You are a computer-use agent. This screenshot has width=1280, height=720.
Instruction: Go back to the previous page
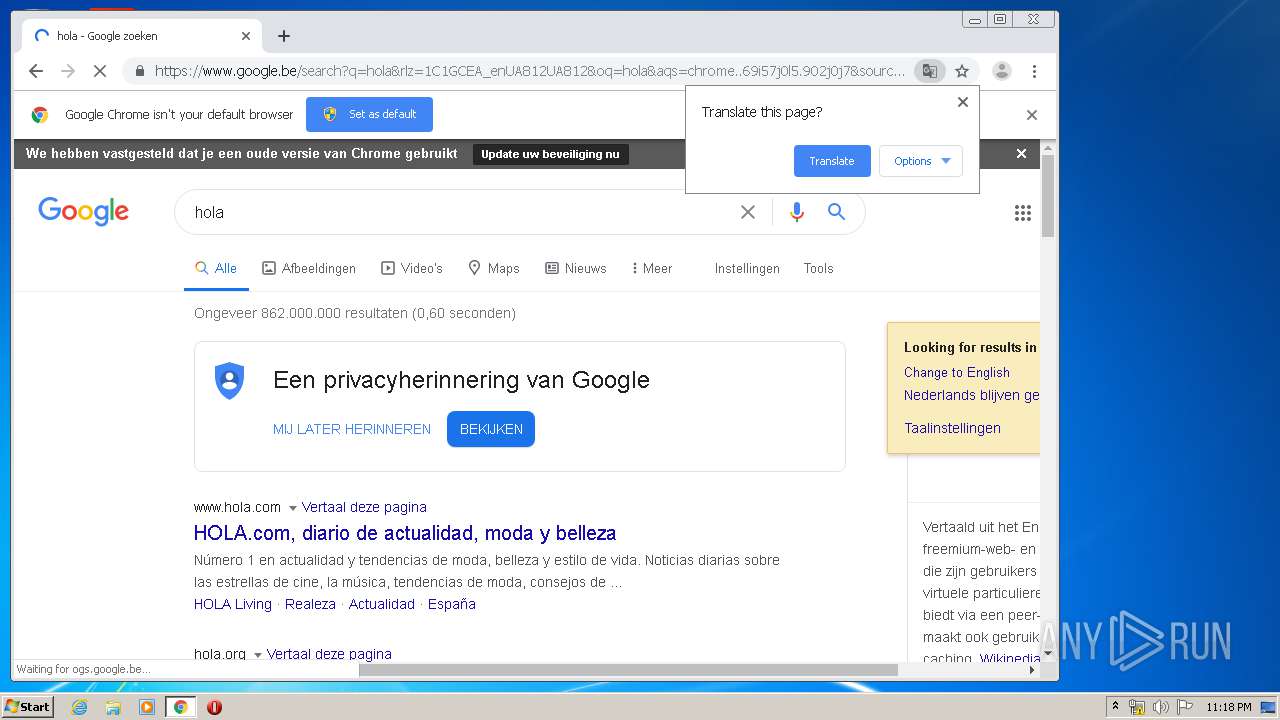[36, 71]
